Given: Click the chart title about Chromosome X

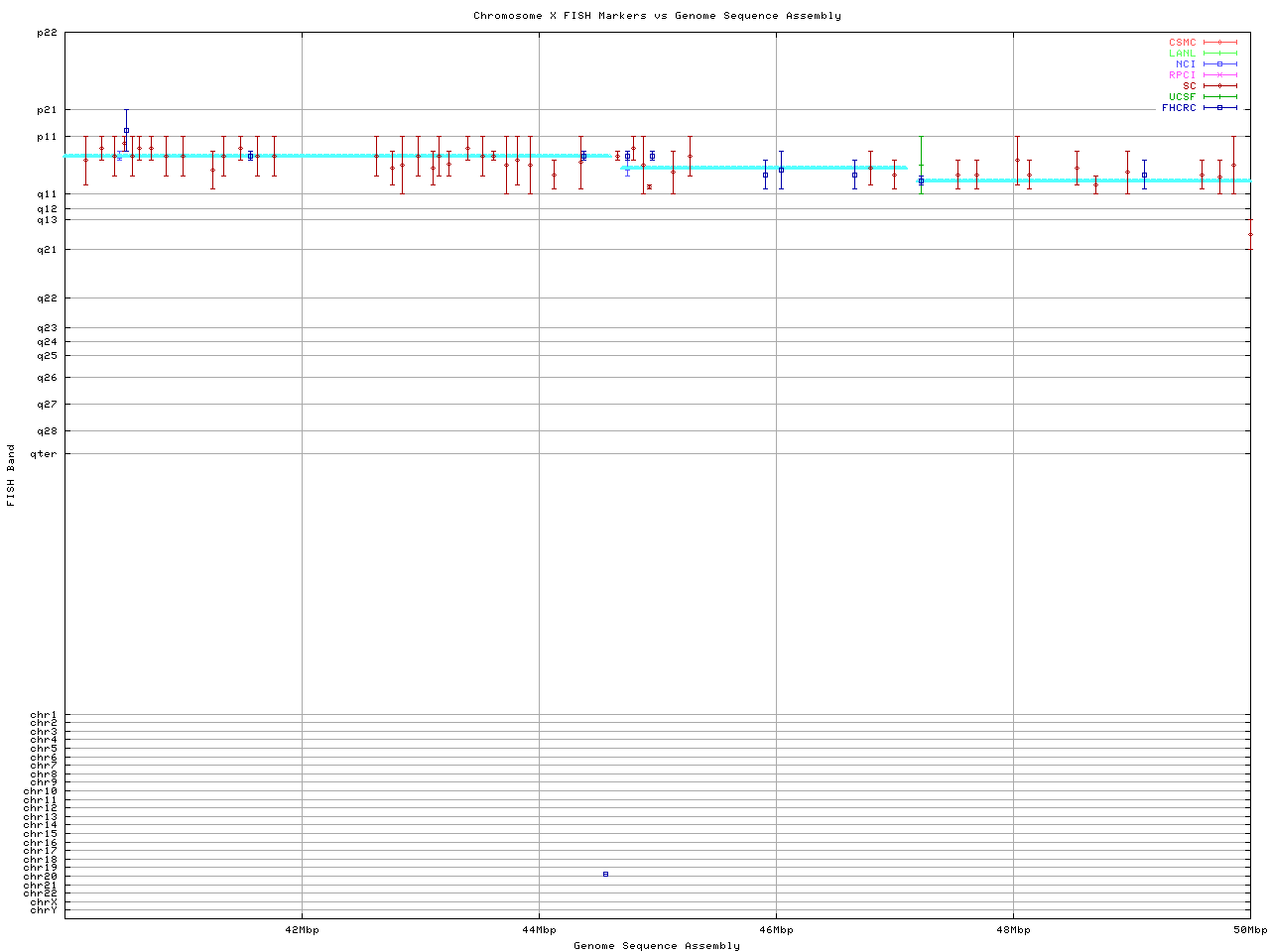Looking at the screenshot, I should pyautogui.click(x=657, y=16).
